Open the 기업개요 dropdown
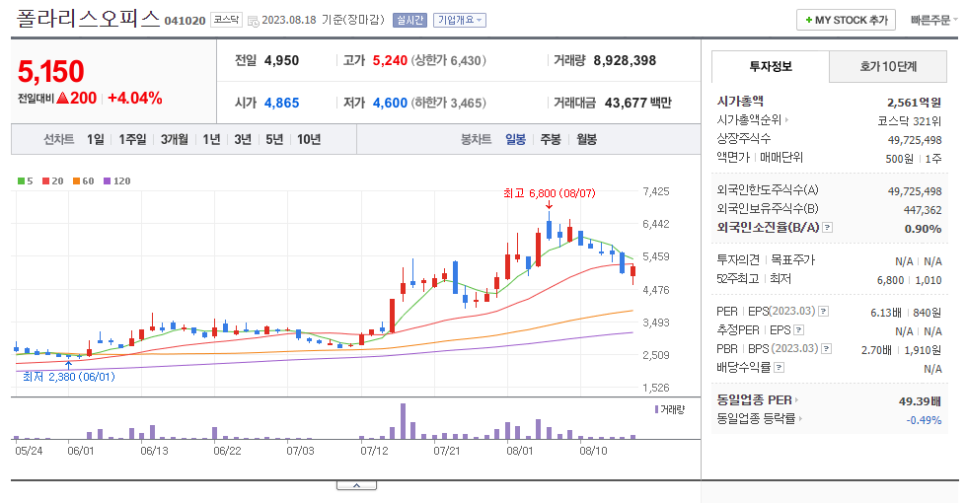 click(460, 20)
